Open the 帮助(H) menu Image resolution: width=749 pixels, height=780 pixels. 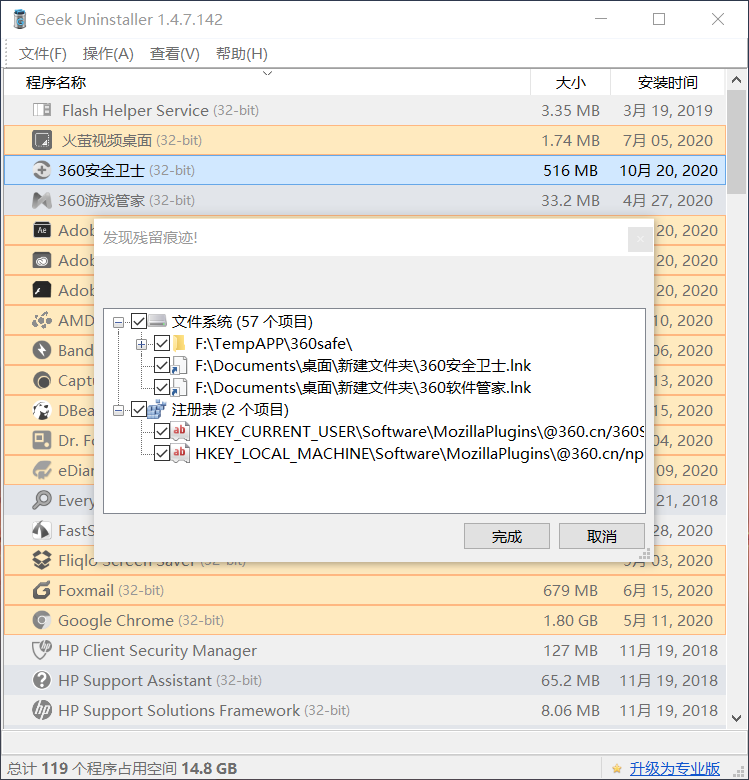pyautogui.click(x=242, y=54)
